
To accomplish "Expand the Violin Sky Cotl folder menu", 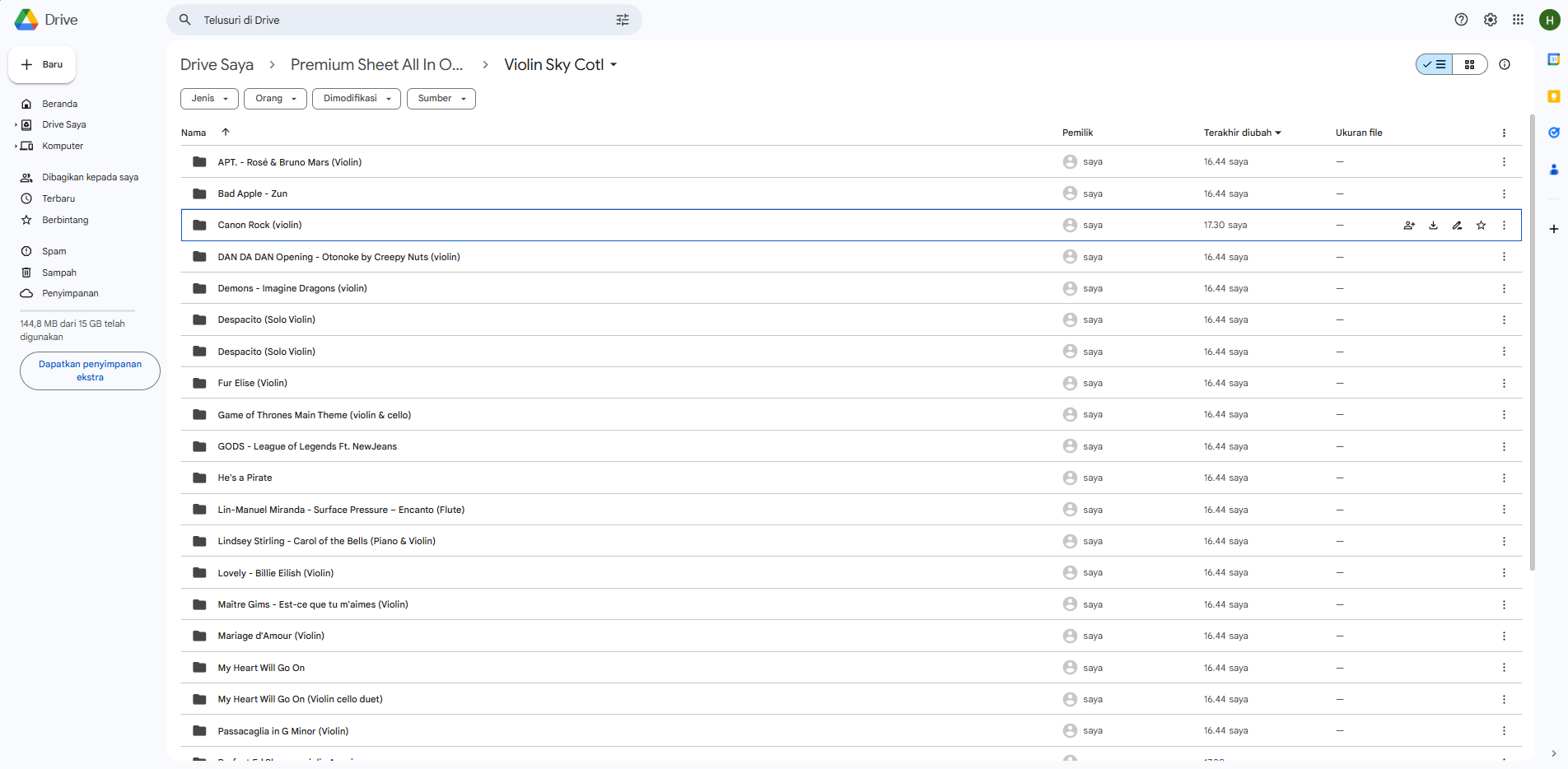I will tap(614, 65).
